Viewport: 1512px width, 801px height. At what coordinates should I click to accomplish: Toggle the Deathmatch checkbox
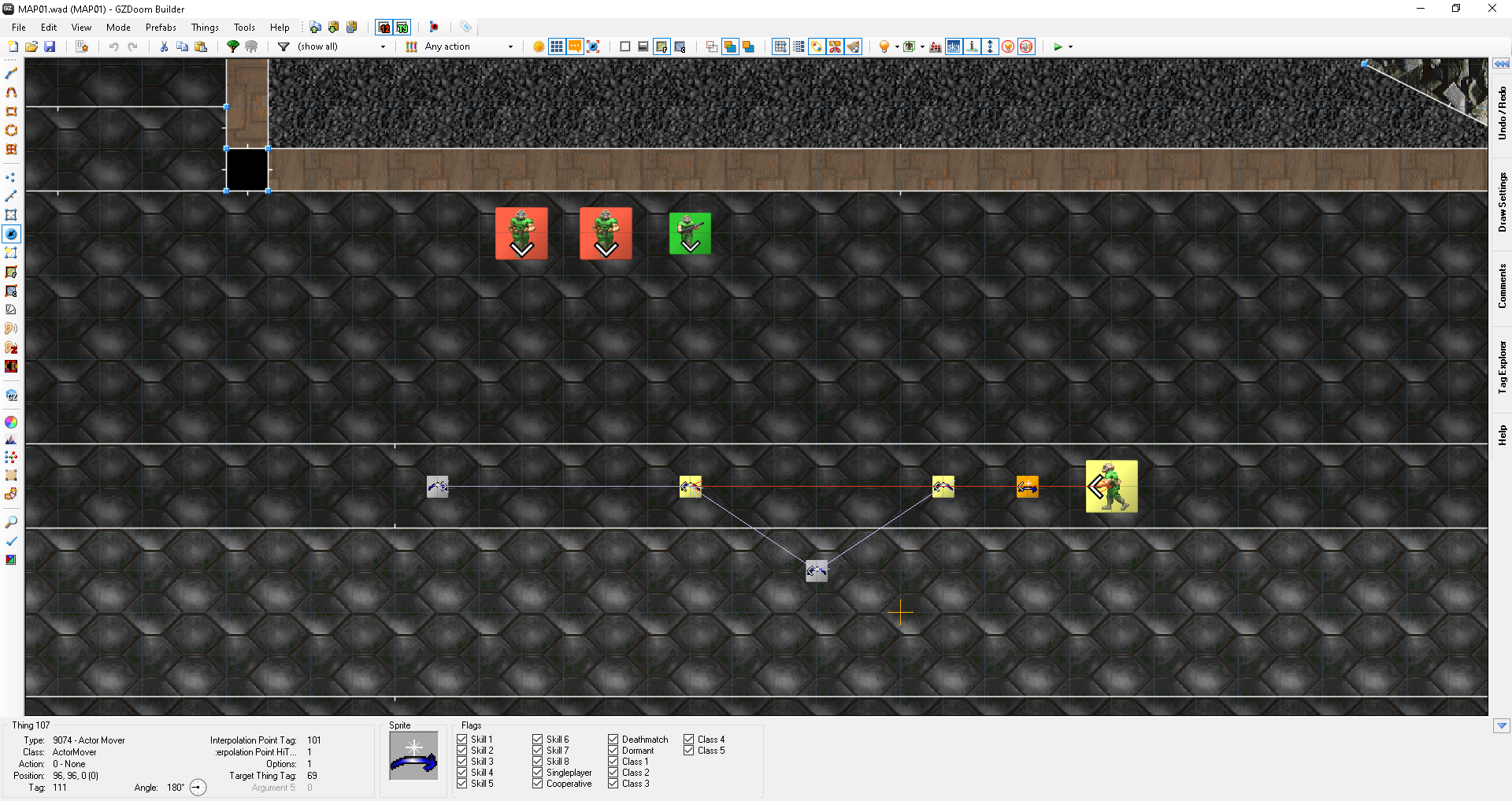(x=613, y=740)
